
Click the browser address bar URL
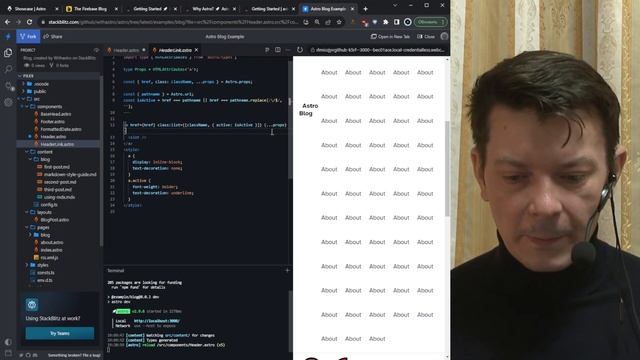click(173, 22)
